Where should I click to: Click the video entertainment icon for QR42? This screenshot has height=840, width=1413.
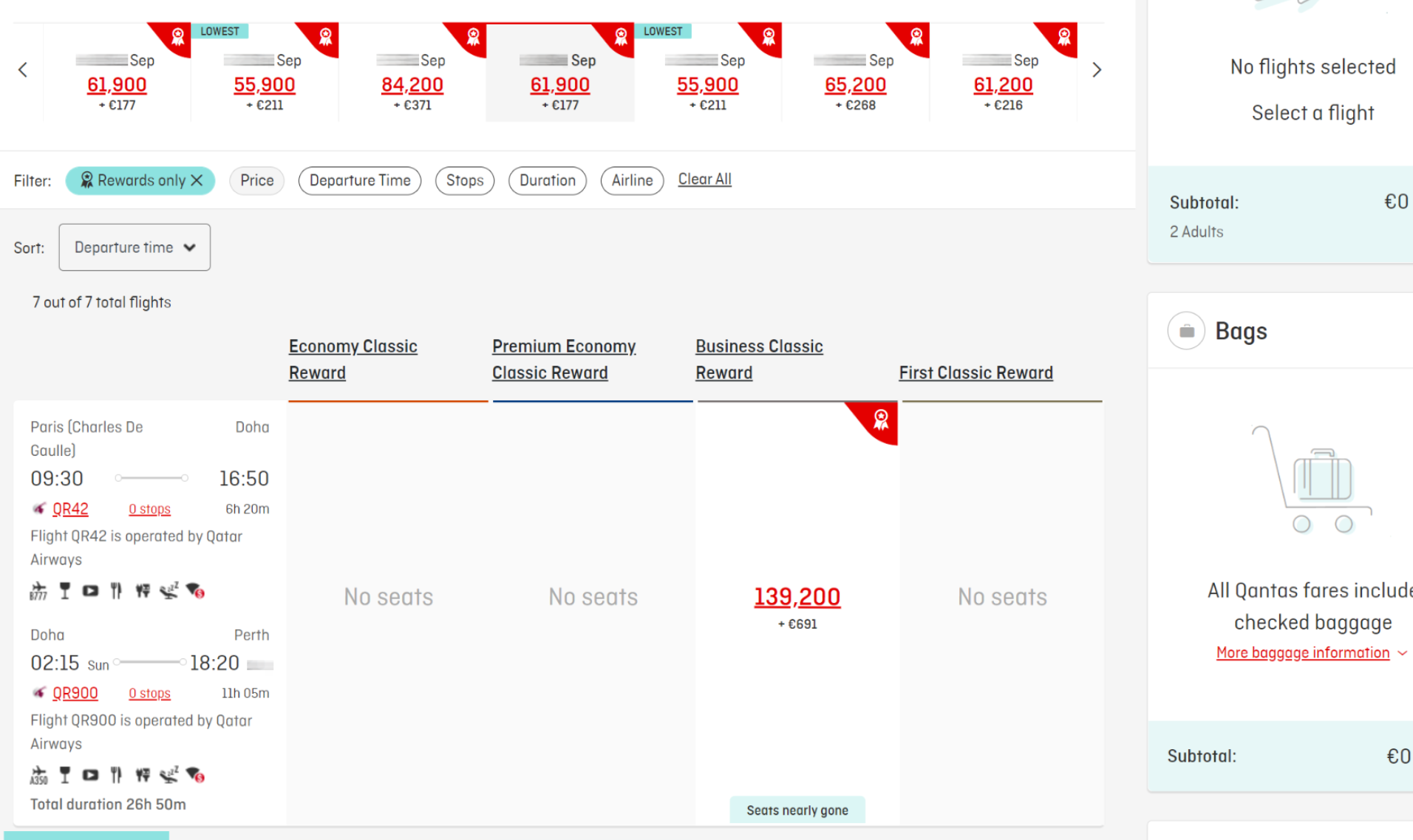click(x=90, y=591)
